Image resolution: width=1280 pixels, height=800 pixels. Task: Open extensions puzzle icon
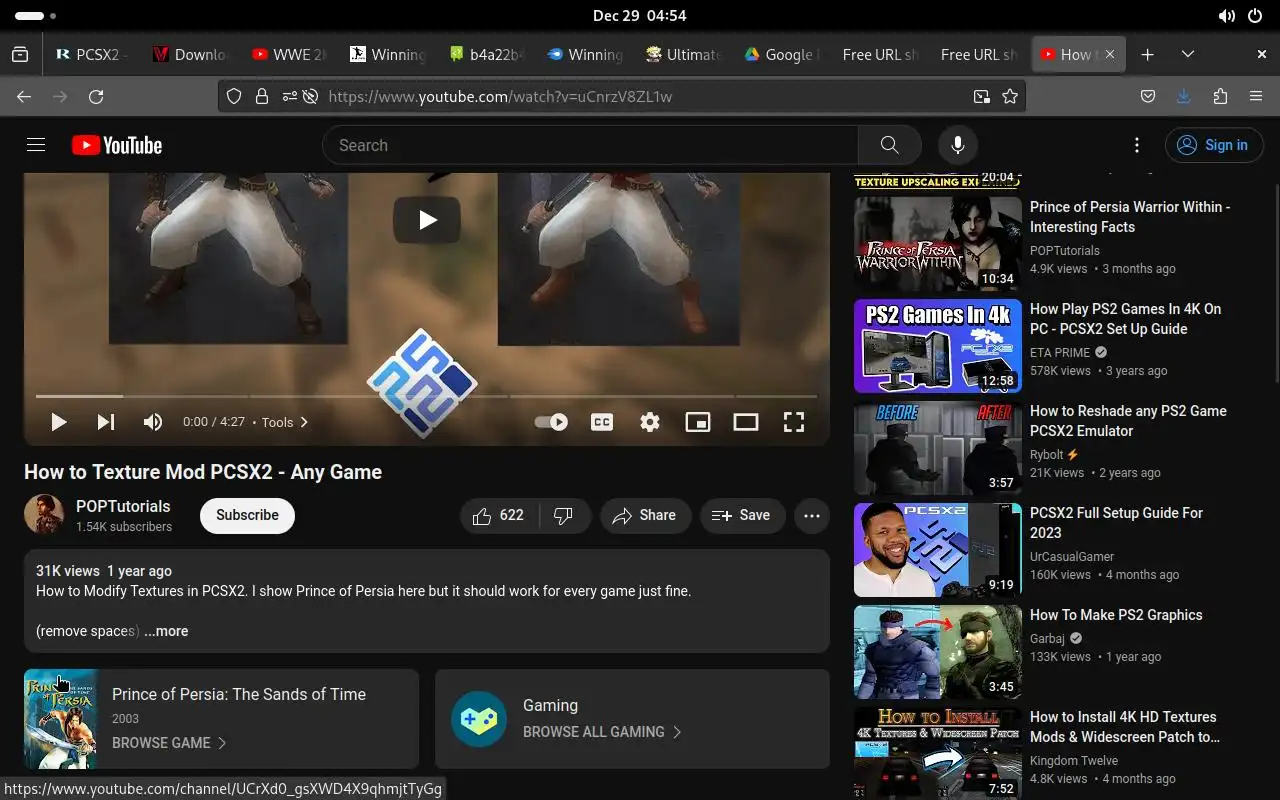(x=1220, y=97)
